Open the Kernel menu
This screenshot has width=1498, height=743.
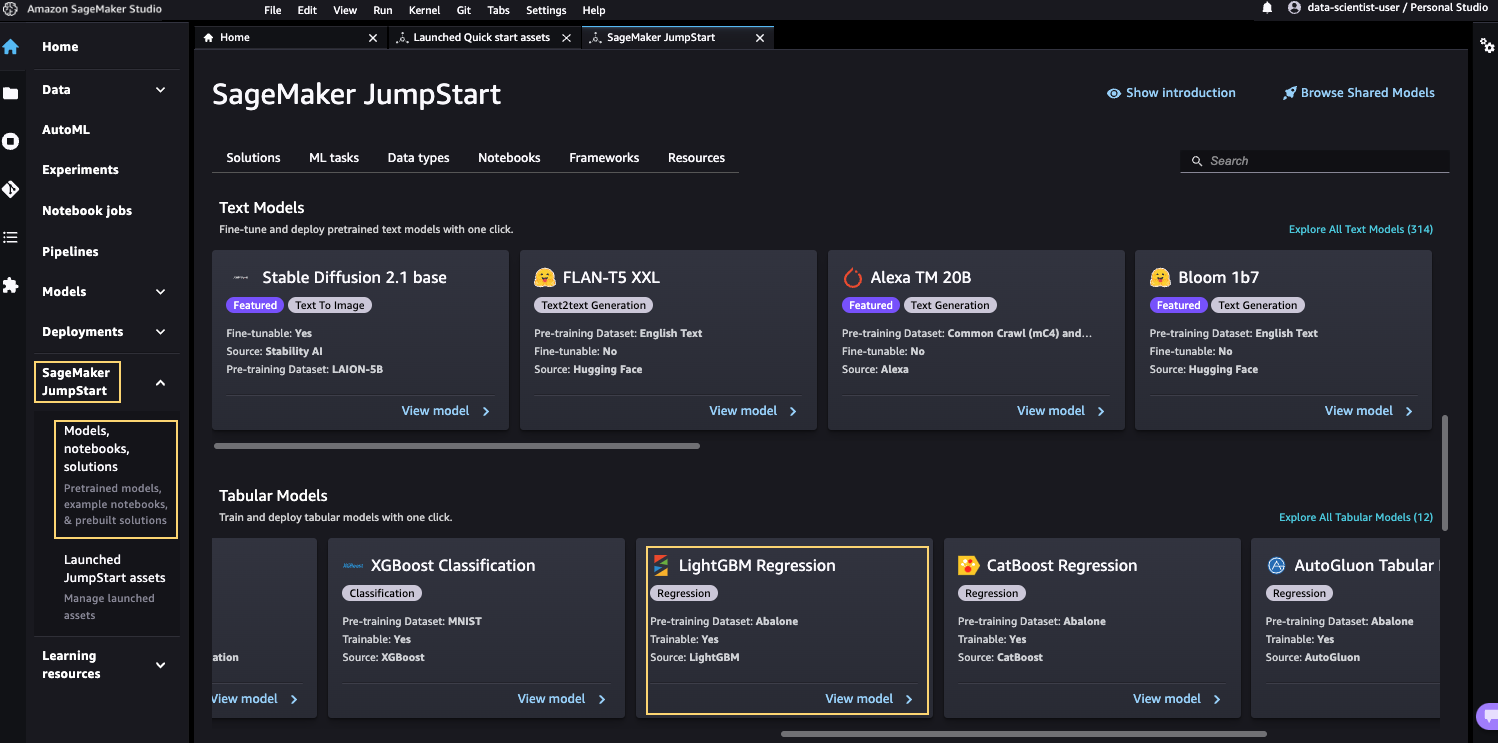click(x=424, y=10)
